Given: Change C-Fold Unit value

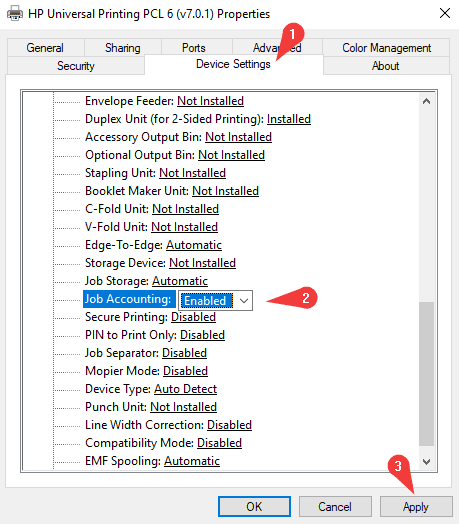Looking at the screenshot, I should tap(185, 209).
